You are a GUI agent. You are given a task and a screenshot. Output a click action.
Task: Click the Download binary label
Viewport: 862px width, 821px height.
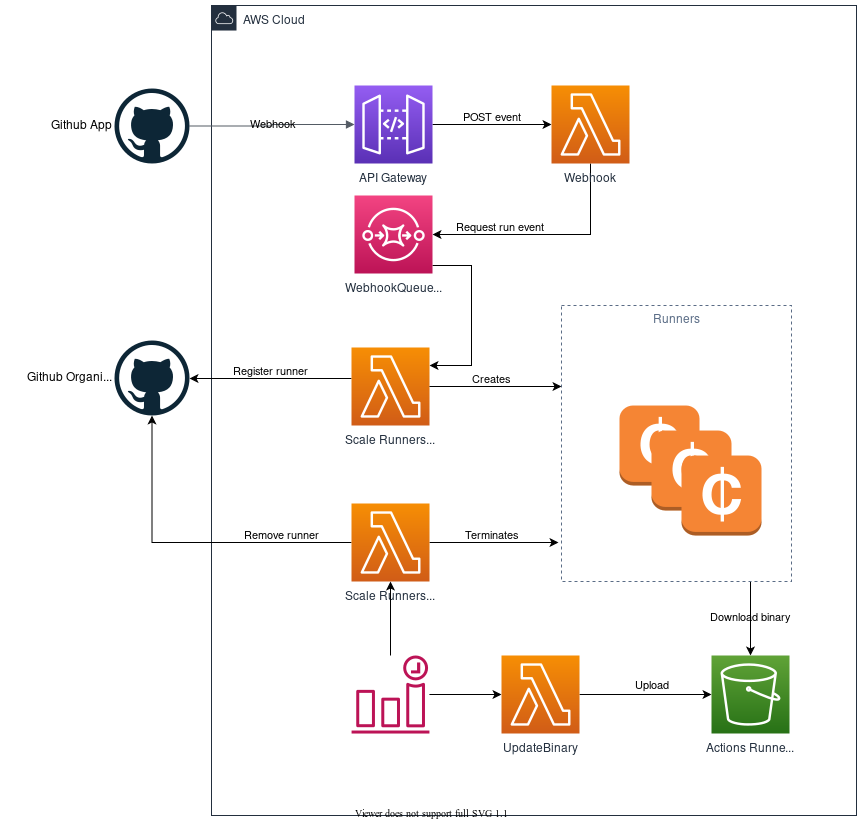750,617
